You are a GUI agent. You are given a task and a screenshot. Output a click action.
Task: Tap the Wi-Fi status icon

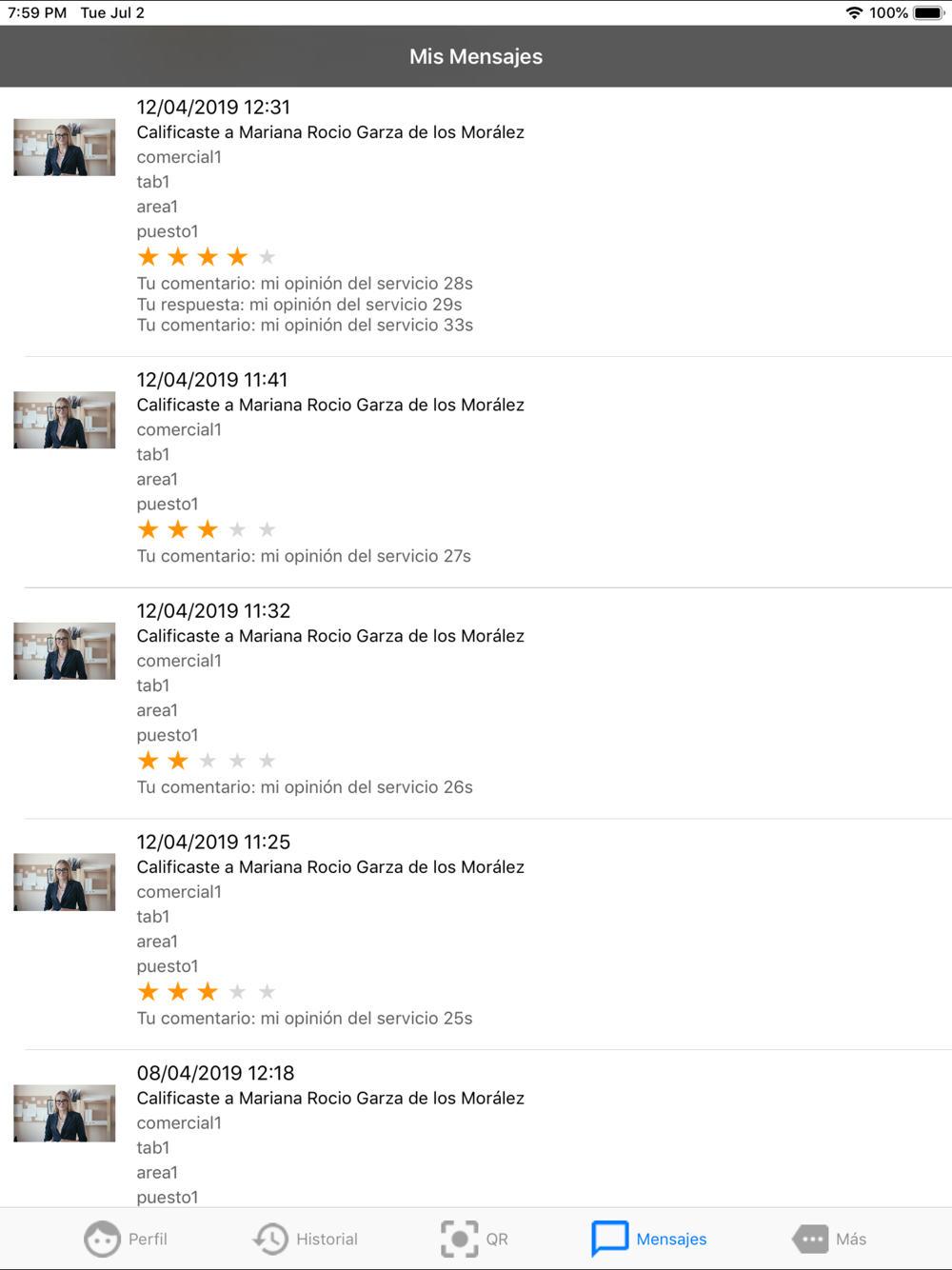click(x=854, y=12)
